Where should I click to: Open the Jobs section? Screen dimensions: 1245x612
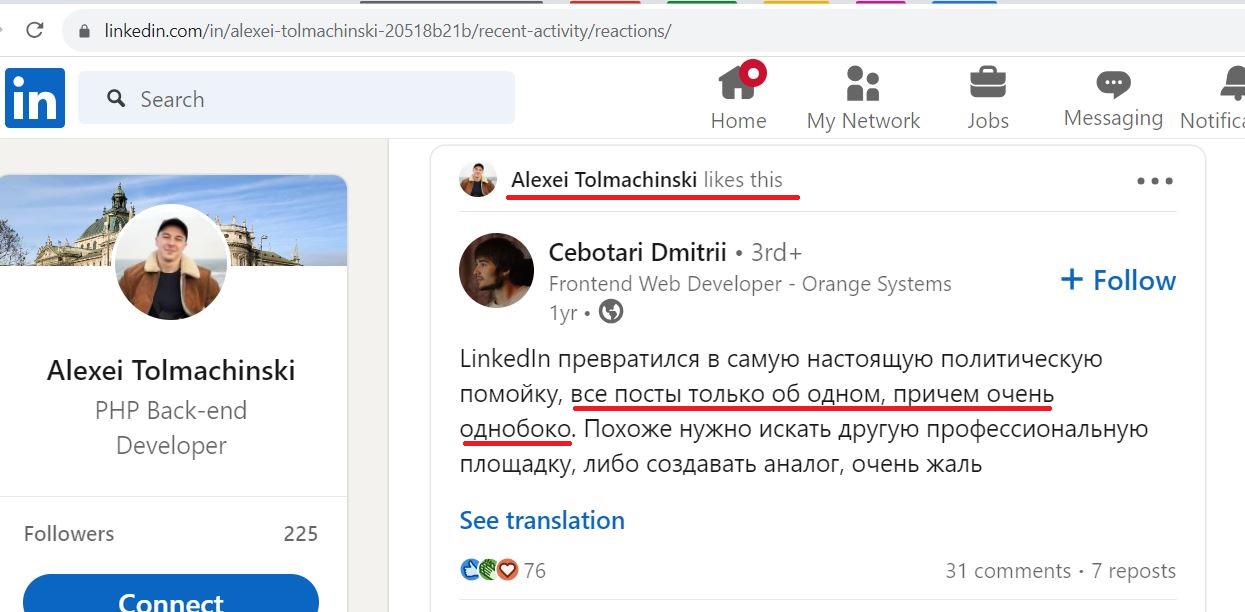(988, 98)
